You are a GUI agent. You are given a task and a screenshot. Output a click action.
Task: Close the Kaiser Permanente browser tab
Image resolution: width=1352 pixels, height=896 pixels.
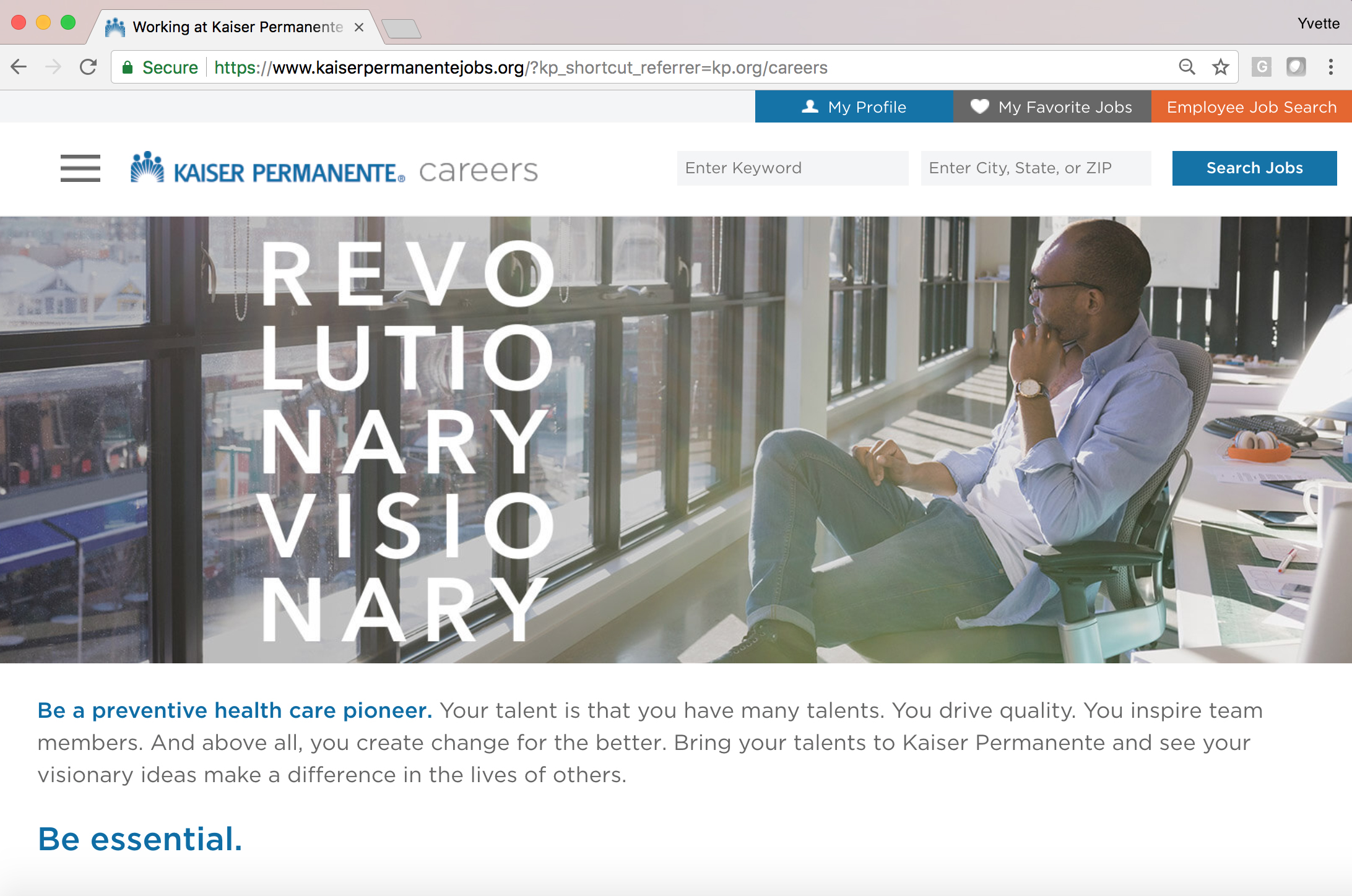359,27
